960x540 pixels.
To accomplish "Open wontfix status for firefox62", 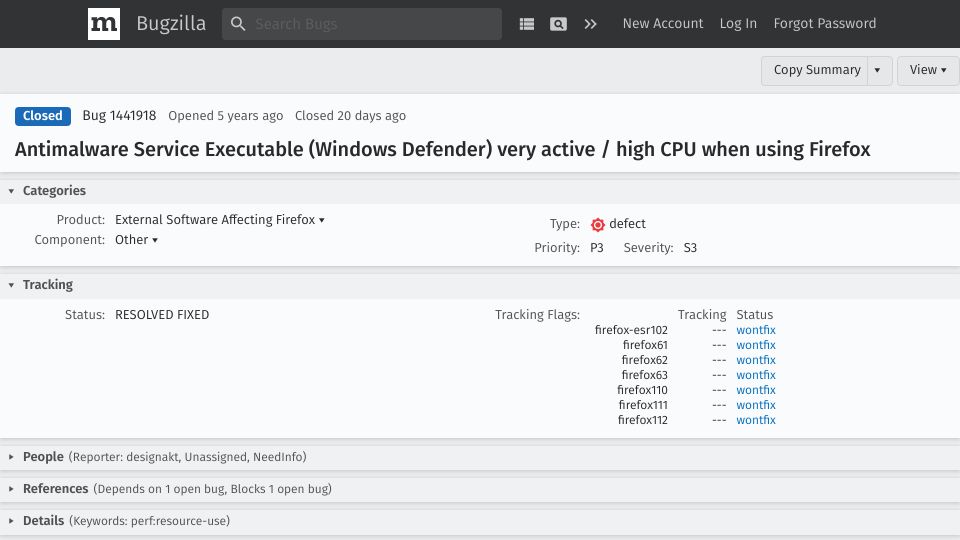I will [x=756, y=360].
